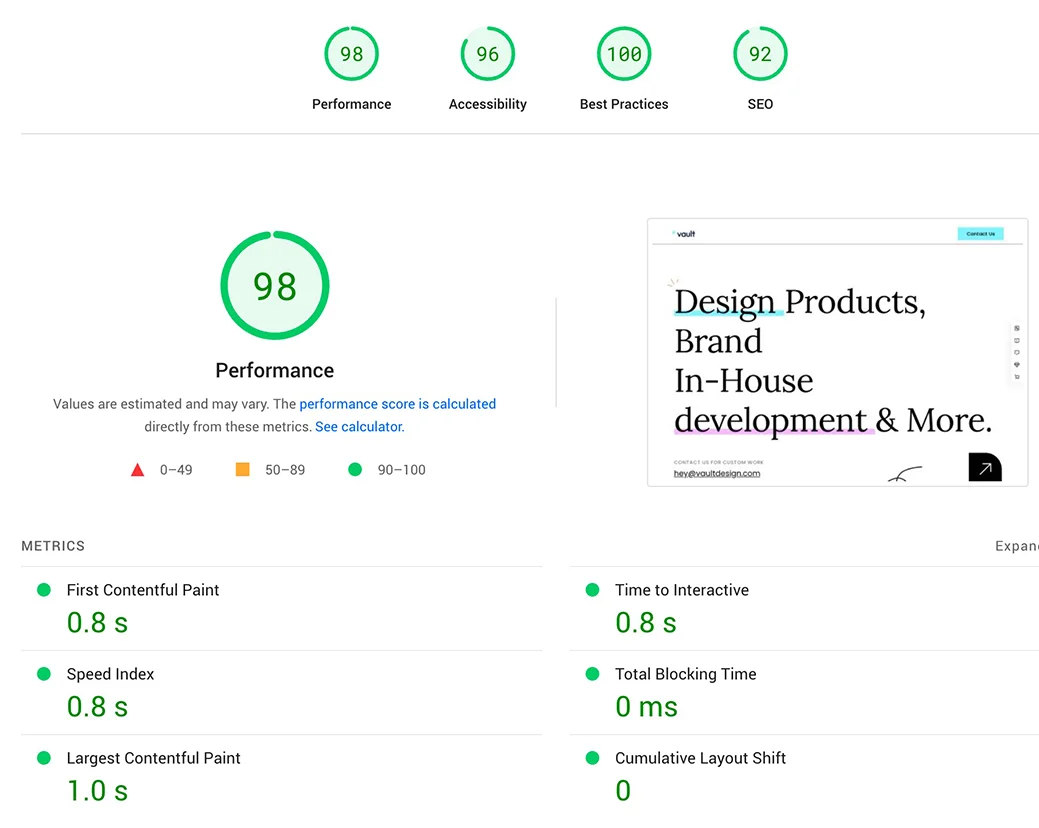The width and height of the screenshot is (1039, 828).
Task: Select the Speed Index metric label
Action: click(110, 674)
